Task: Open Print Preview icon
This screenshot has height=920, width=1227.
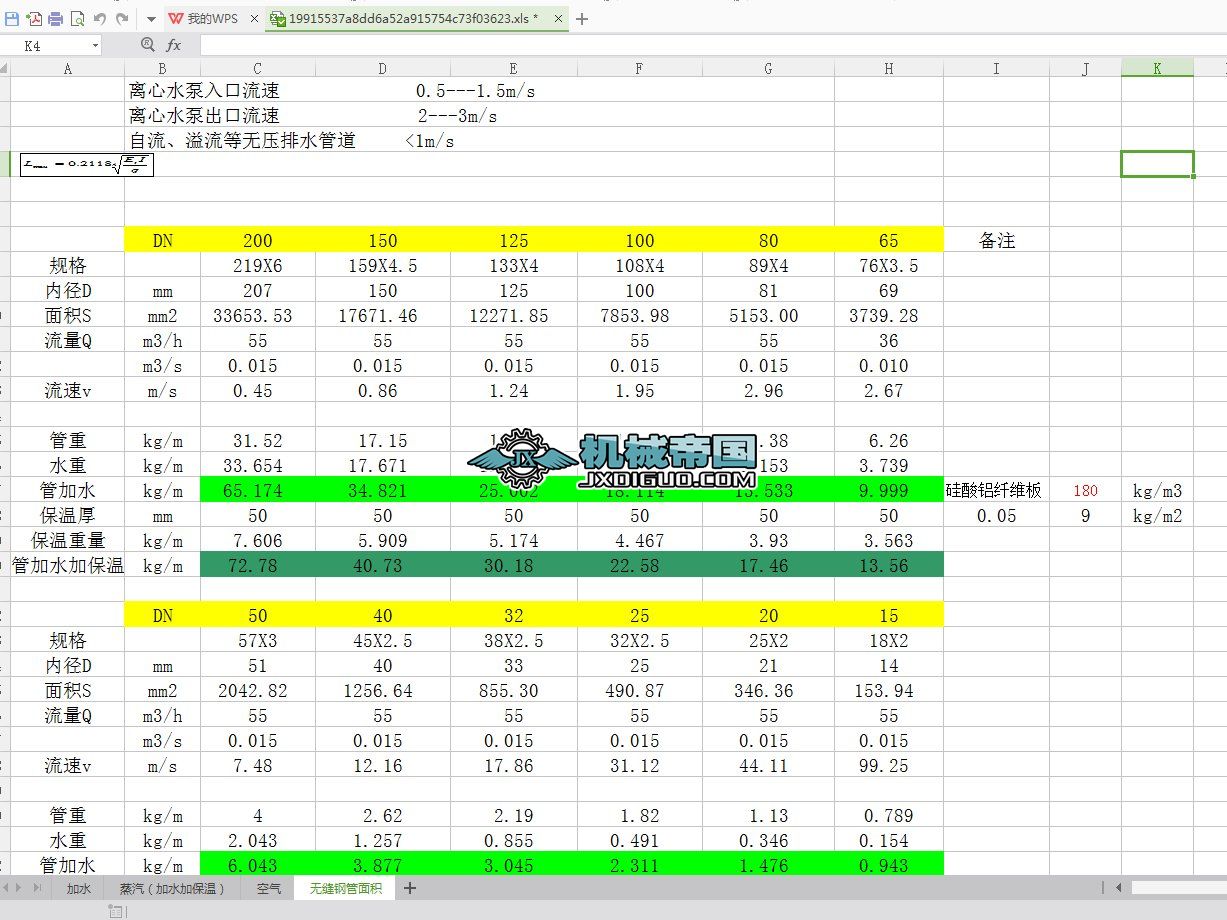Action: coord(78,19)
